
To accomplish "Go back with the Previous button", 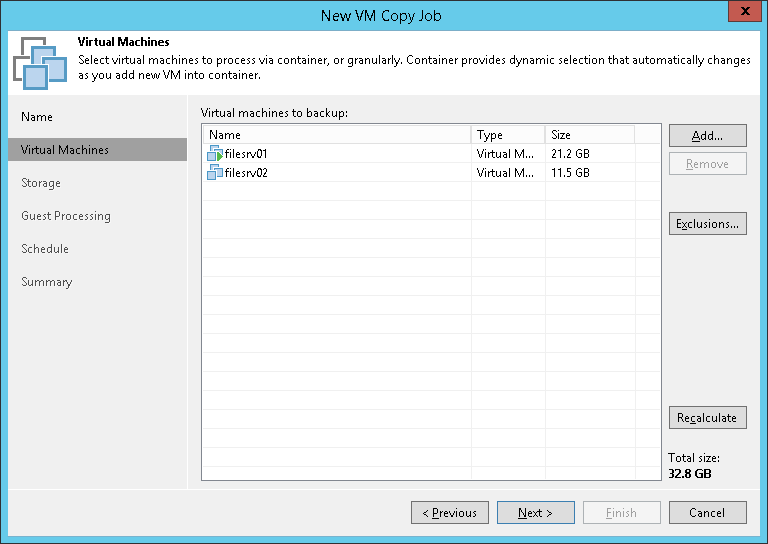I will (449, 513).
